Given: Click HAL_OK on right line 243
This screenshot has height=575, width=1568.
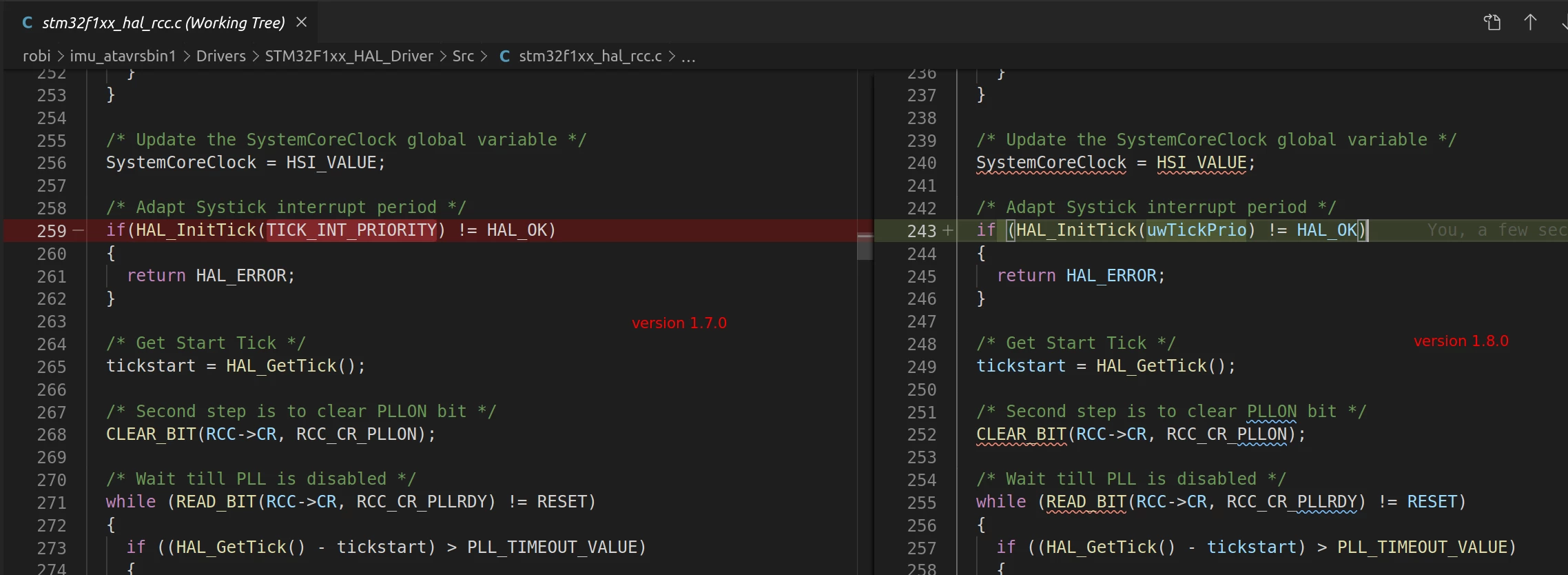Looking at the screenshot, I should 1327,230.
